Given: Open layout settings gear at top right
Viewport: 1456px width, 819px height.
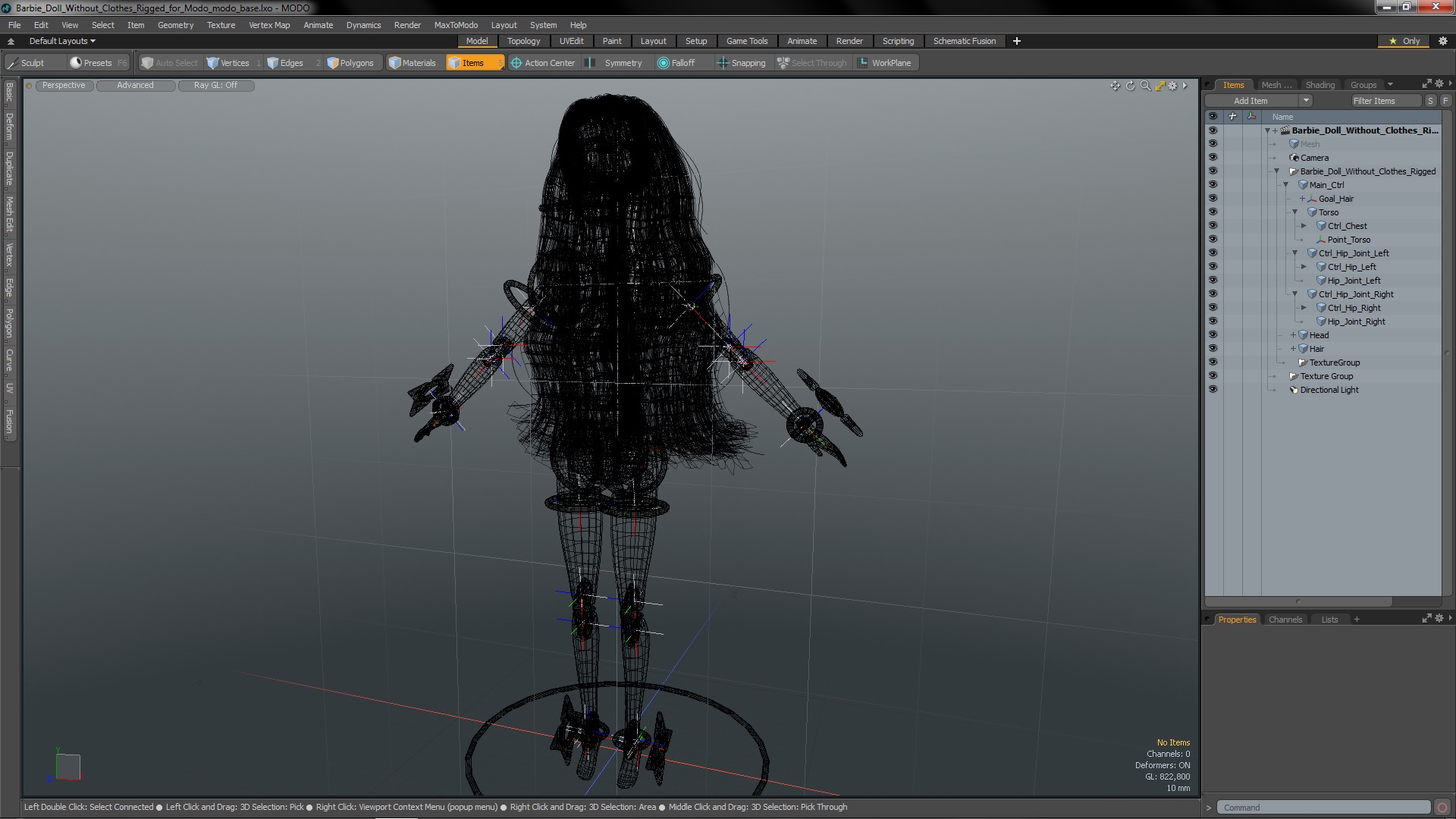Looking at the screenshot, I should click(1442, 41).
